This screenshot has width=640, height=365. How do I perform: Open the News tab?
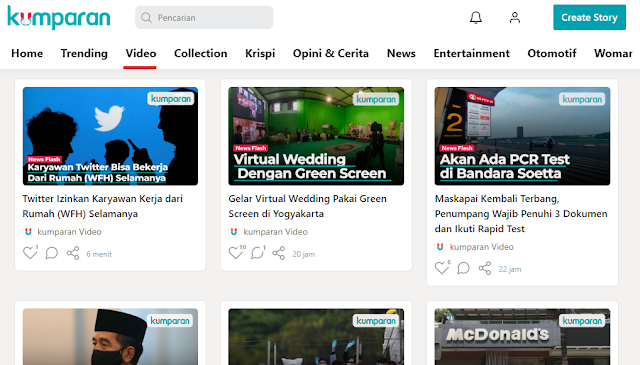tap(401, 53)
